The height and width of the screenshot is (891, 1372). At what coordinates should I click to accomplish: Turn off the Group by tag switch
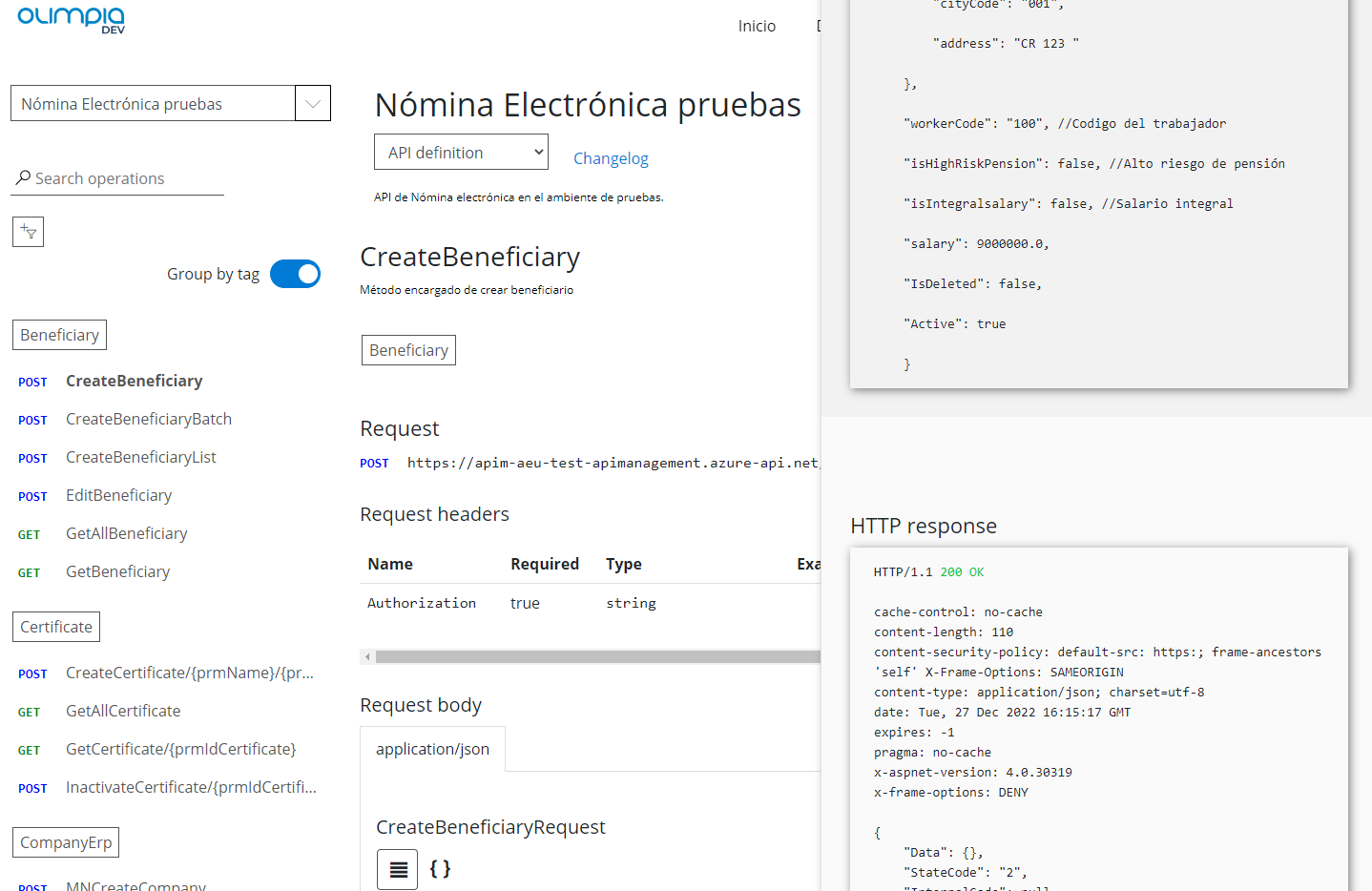(x=295, y=274)
